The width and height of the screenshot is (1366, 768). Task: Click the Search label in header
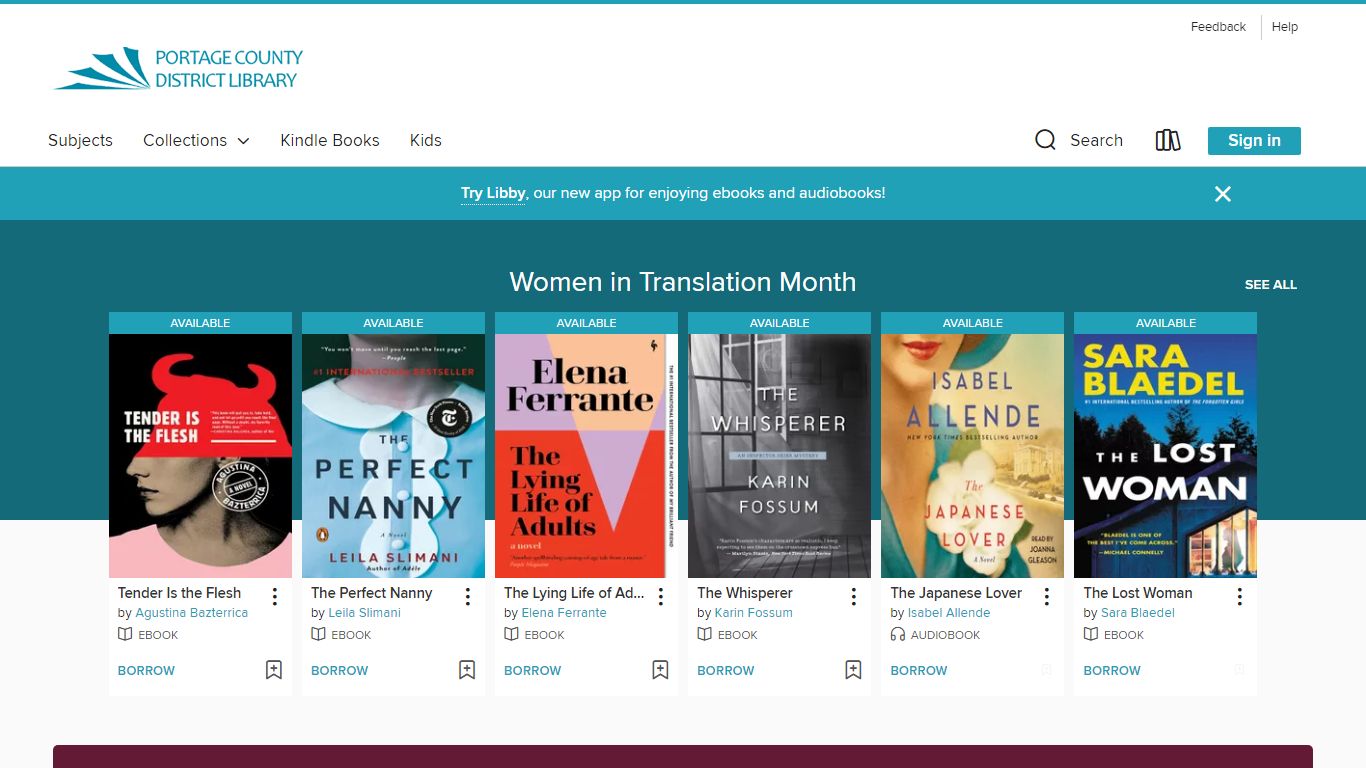tap(1096, 140)
